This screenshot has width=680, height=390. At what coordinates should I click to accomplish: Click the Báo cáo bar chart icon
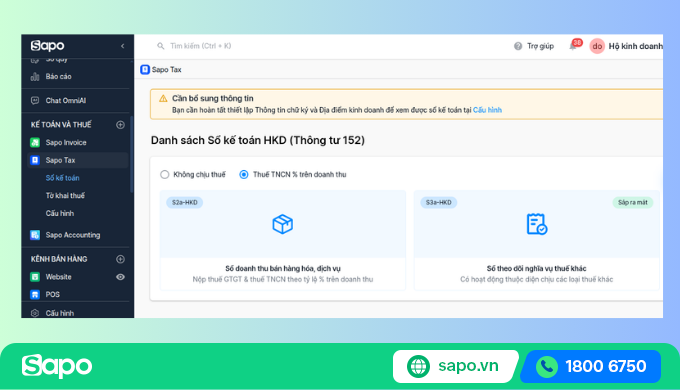(x=35, y=77)
